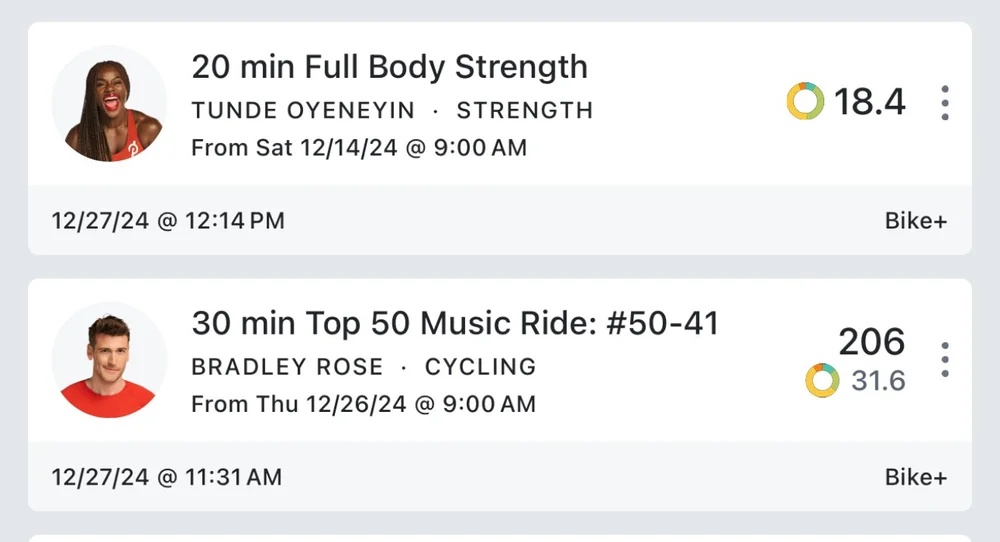Click the strive score ring beside 31.6

tap(822, 381)
